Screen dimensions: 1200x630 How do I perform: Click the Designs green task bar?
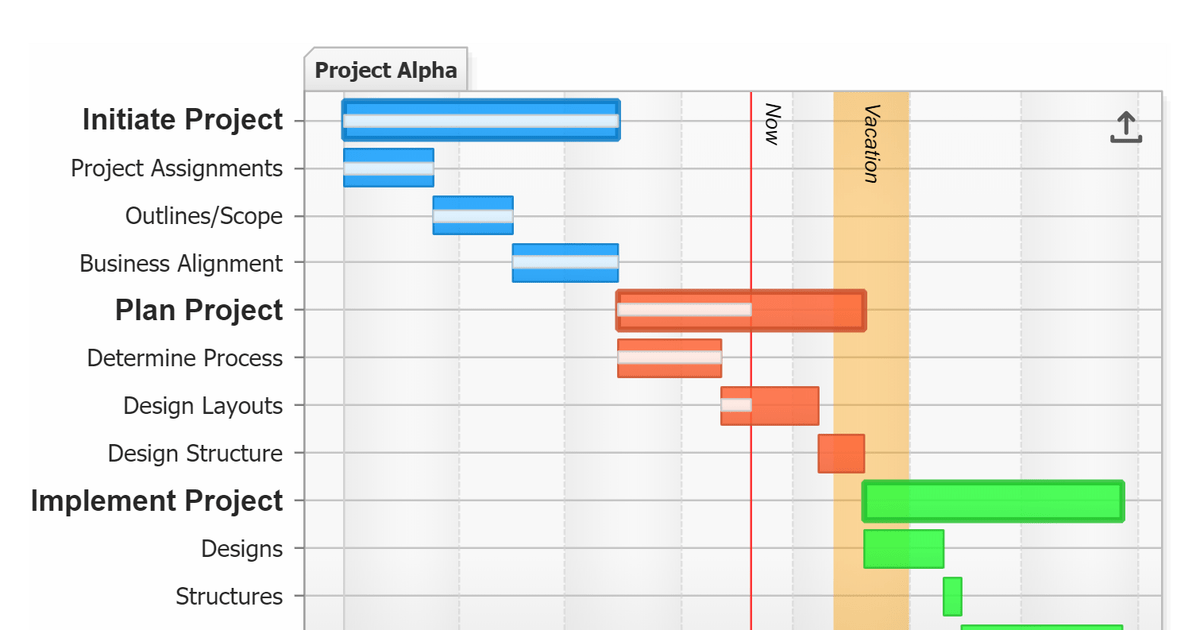click(902, 547)
